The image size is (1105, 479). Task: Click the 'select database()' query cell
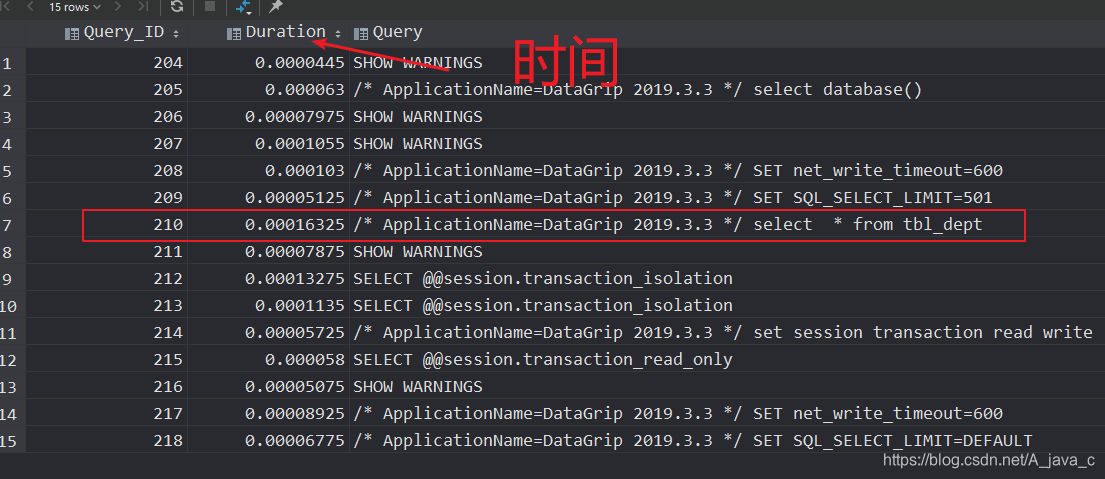[638, 89]
